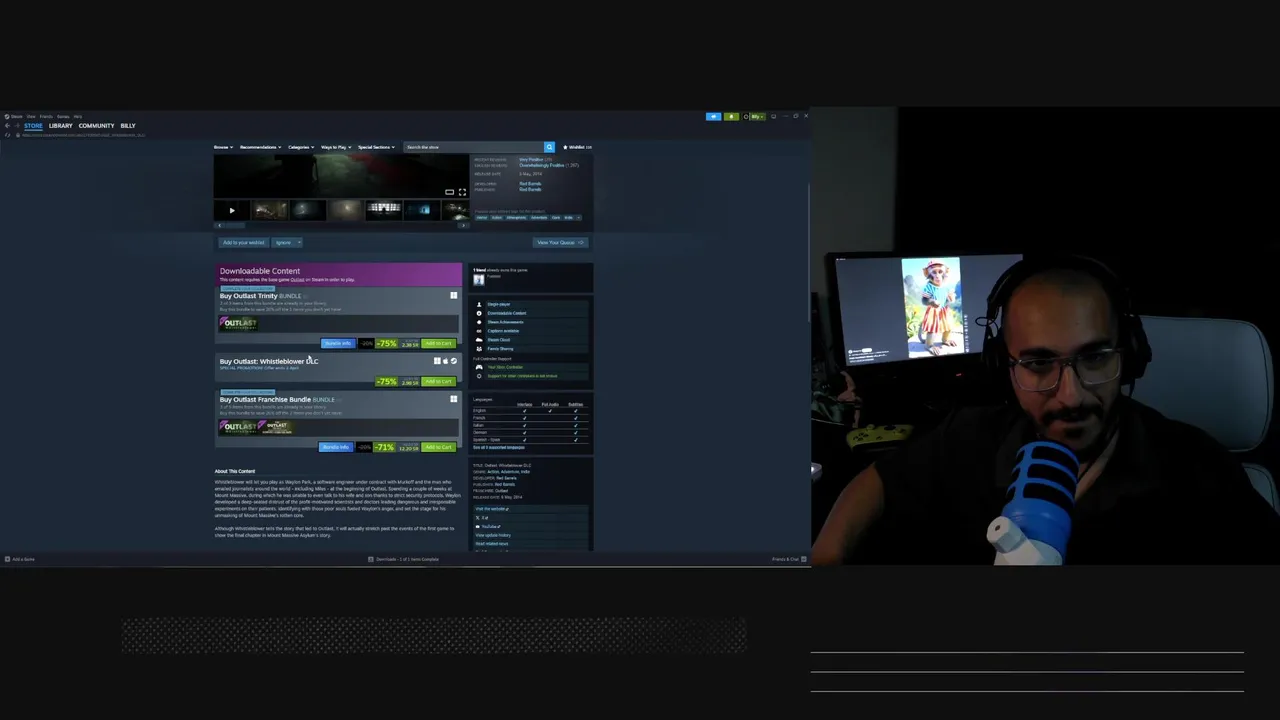
Task: Open the Steam menu in title bar
Action: pos(16,117)
